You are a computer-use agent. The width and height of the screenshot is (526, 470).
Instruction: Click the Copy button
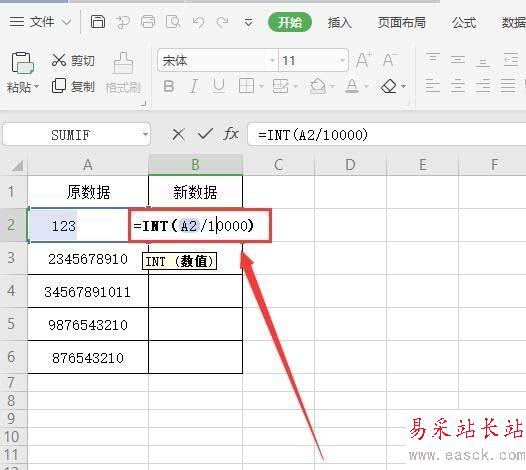(x=73, y=86)
